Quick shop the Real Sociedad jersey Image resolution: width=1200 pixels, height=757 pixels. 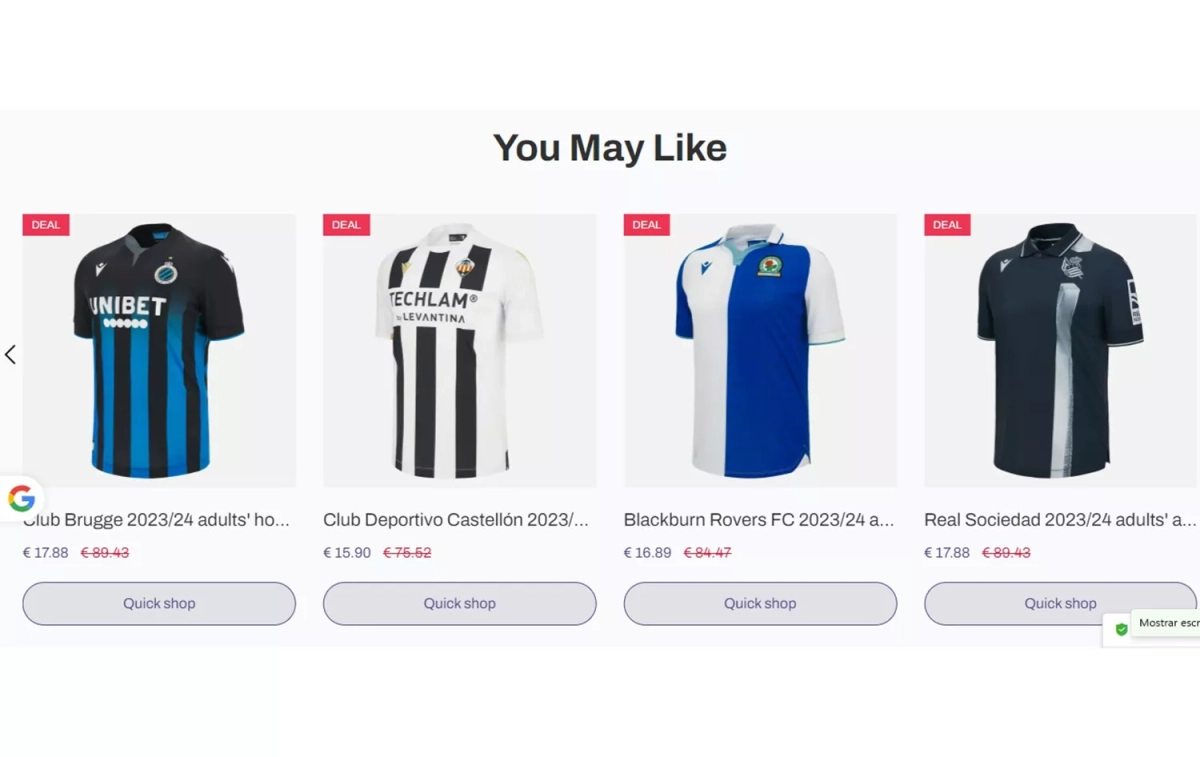1030,604
